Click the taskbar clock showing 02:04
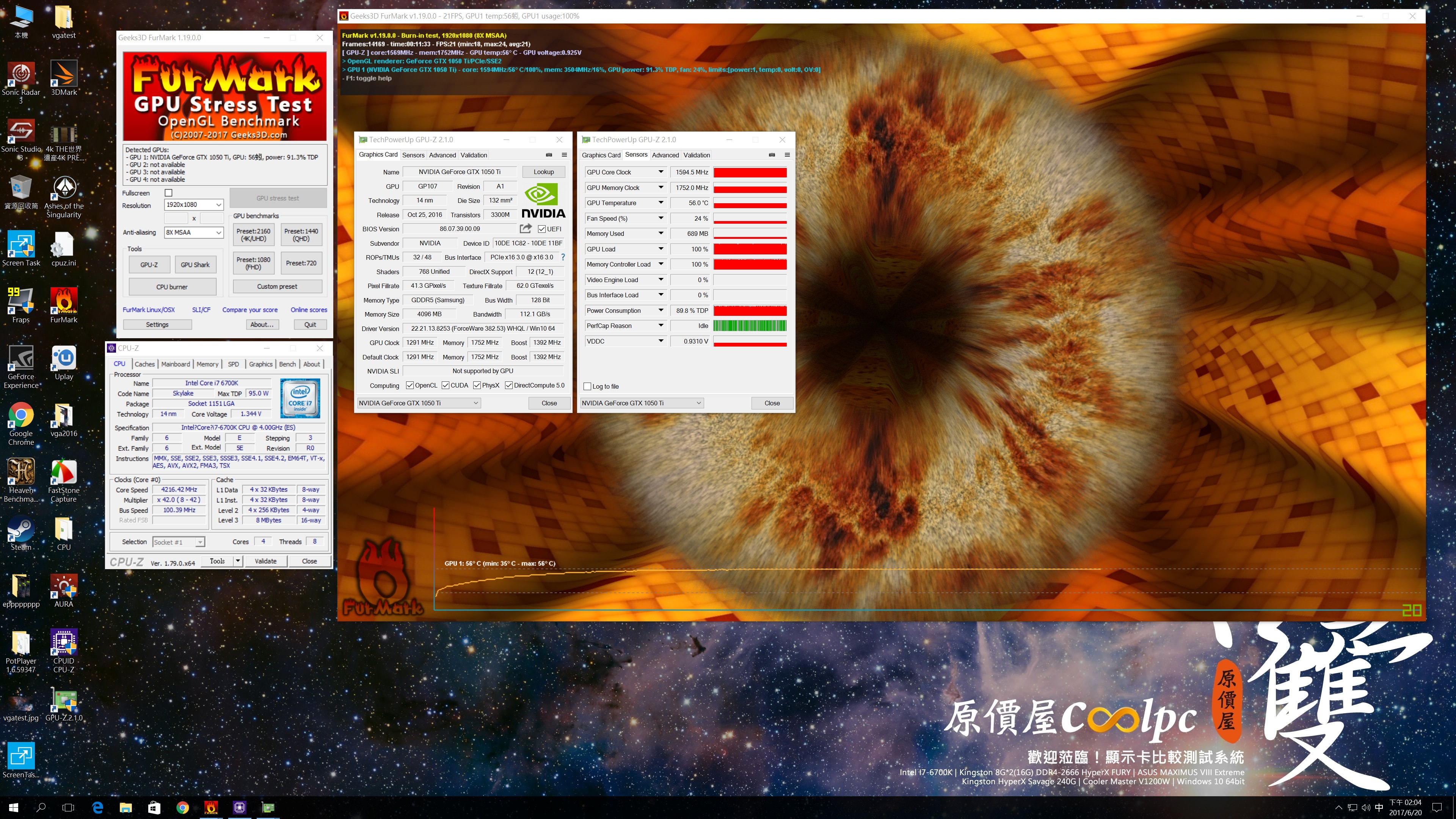The image size is (1456, 819). 1404,807
